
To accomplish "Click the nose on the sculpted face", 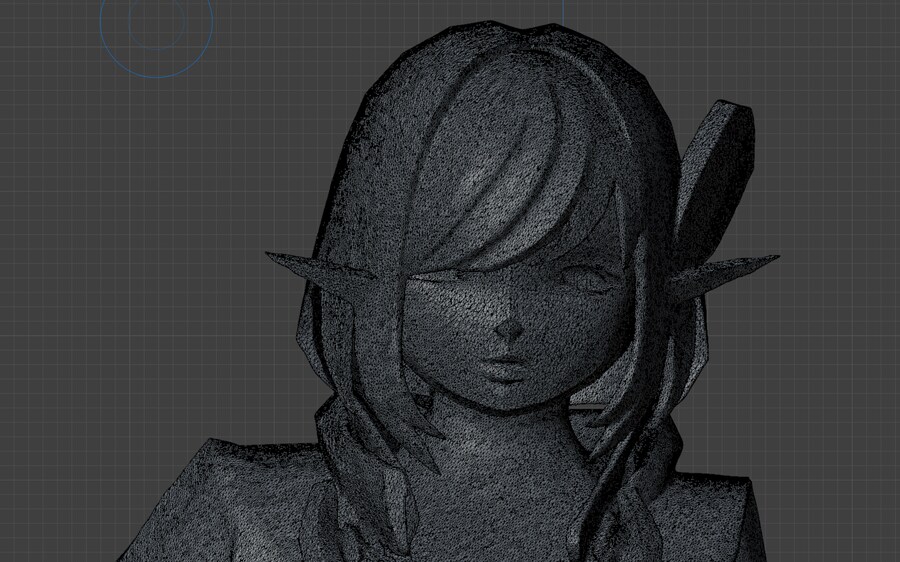I will click(x=509, y=327).
